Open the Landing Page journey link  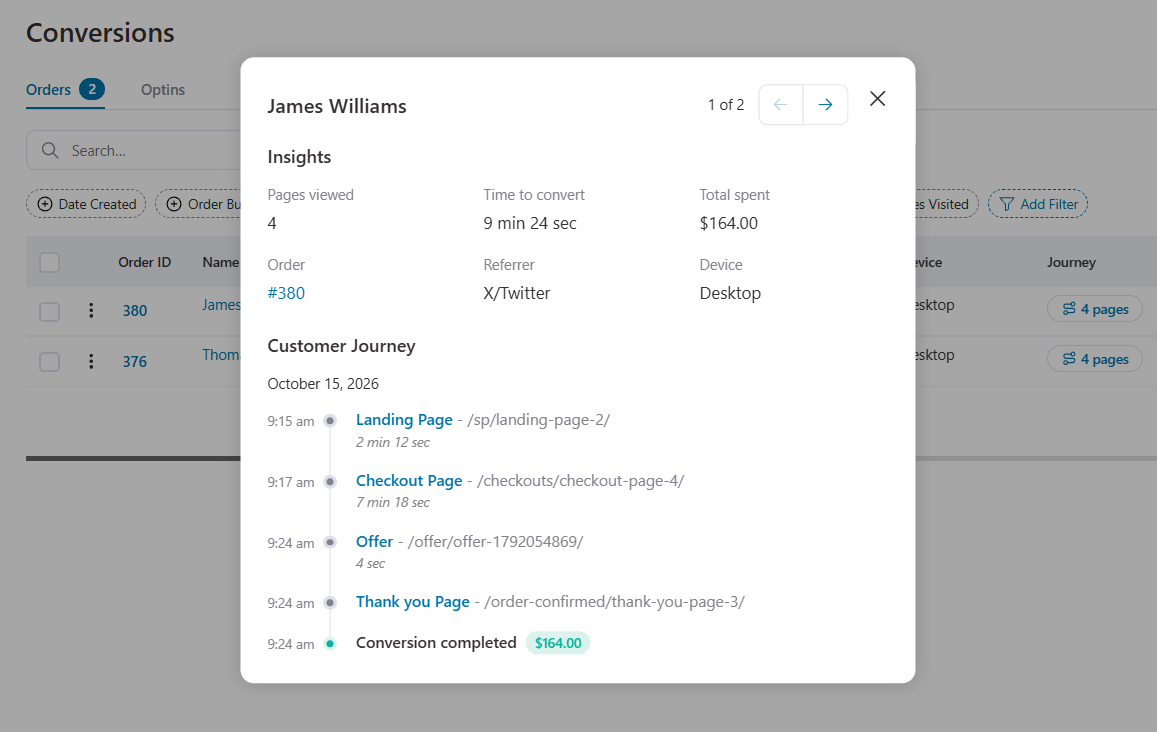[404, 420]
